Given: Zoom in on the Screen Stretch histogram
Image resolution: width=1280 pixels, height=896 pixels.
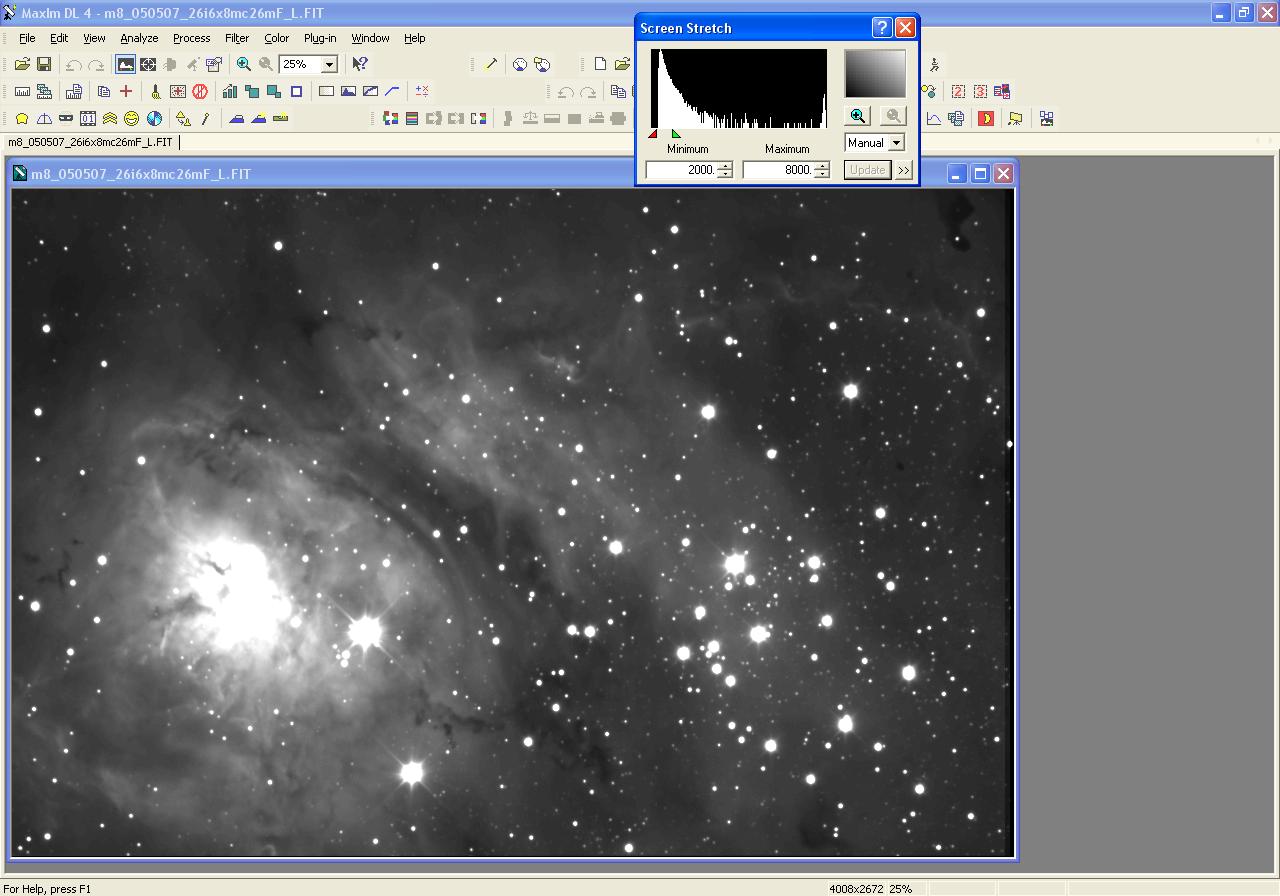Looking at the screenshot, I should [858, 116].
